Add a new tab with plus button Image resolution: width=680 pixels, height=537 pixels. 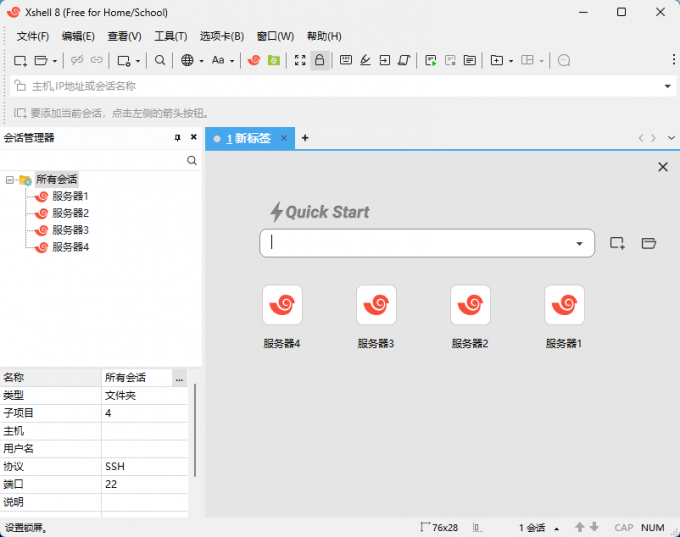click(305, 138)
